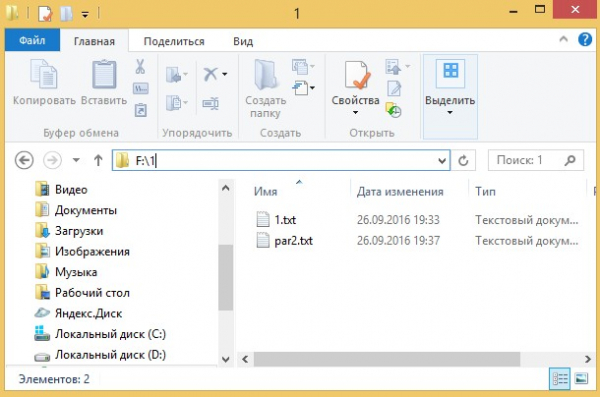Open Яндекс.Диск in navigation pane

[88, 314]
